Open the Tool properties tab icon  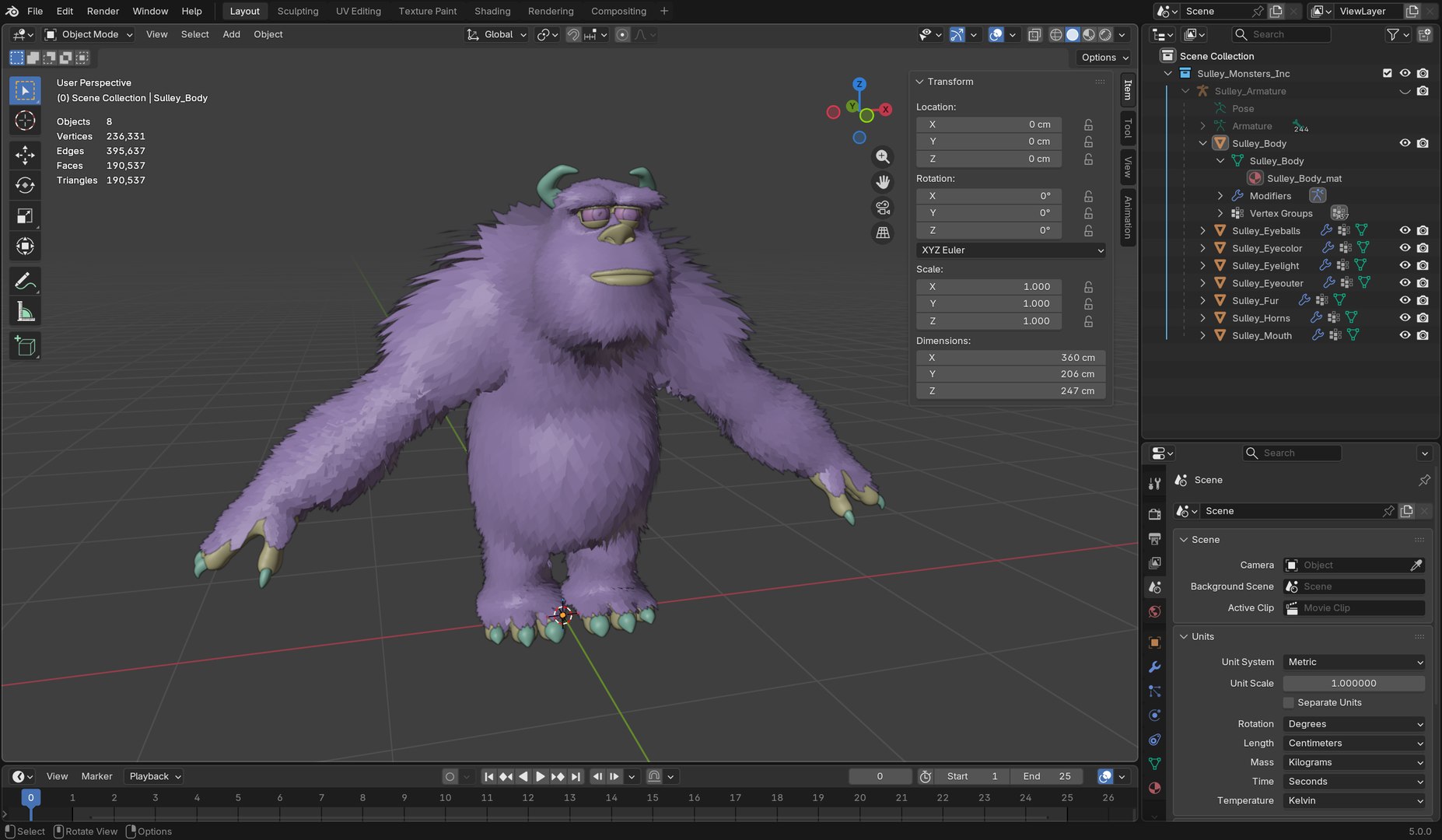click(1155, 484)
